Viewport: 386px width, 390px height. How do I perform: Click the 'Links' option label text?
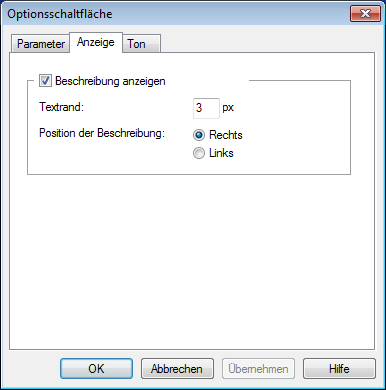[x=221, y=153]
